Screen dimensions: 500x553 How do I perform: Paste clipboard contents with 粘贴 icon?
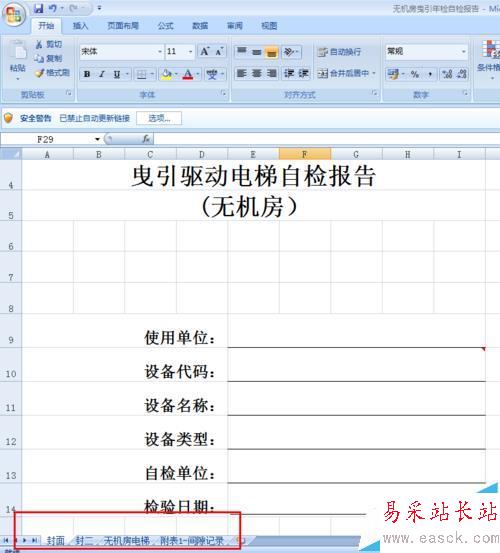(18, 51)
